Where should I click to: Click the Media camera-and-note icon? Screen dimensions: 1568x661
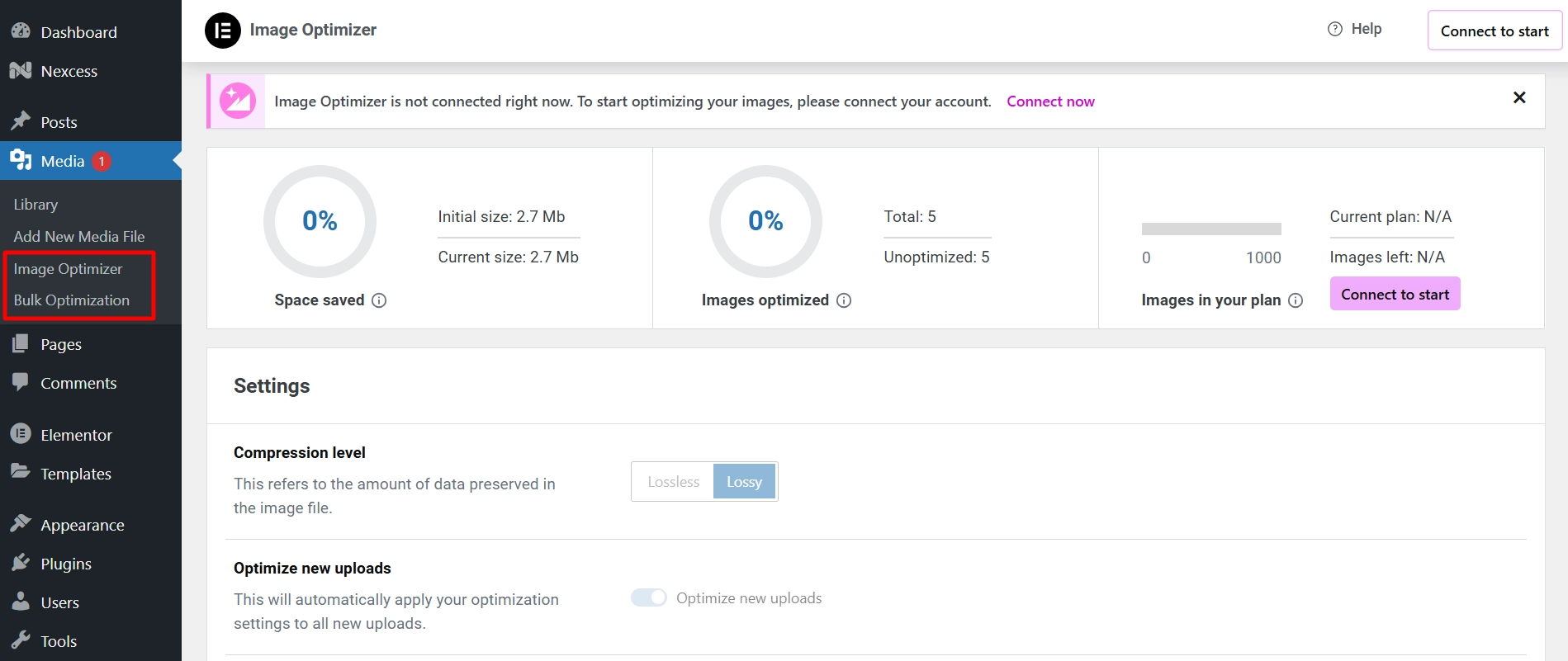[21, 160]
